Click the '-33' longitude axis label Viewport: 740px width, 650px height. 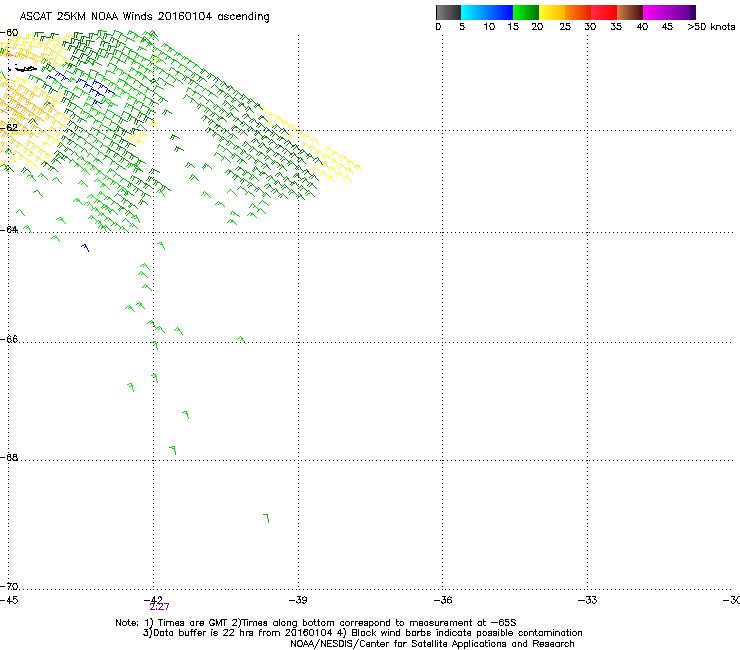pyautogui.click(x=587, y=600)
